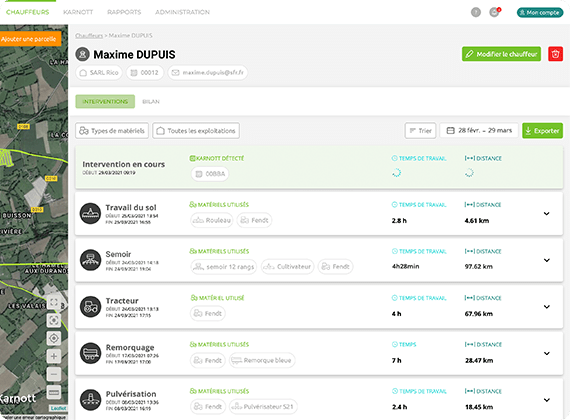Click the 4h28min work time value
Screen dimensions: 570x420
click(405, 267)
